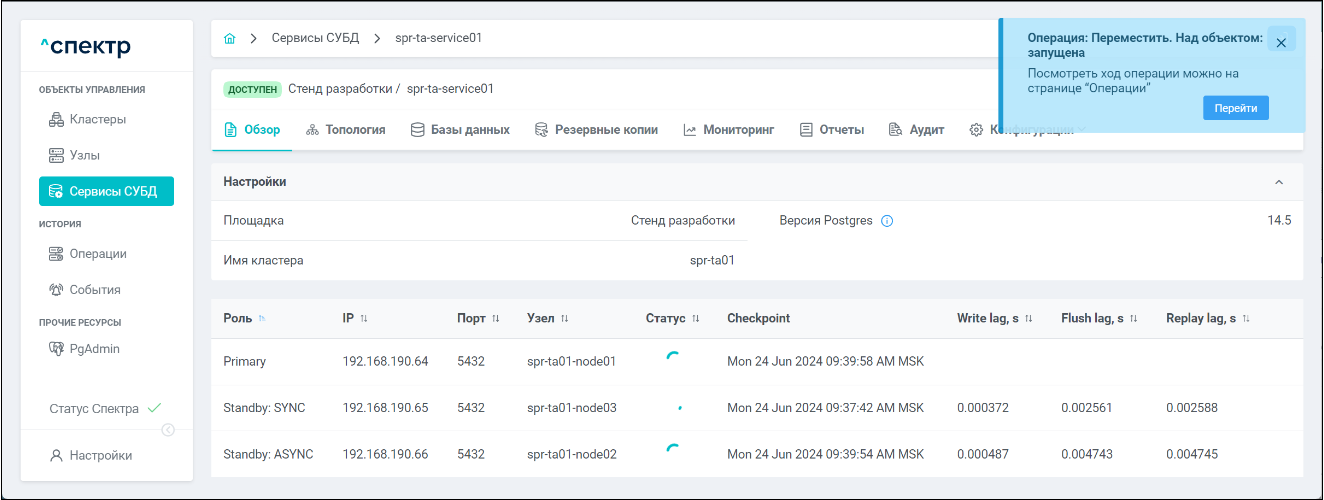The image size is (1324, 500).
Task: Open Настройки at sidebar bottom
Action: (100, 456)
